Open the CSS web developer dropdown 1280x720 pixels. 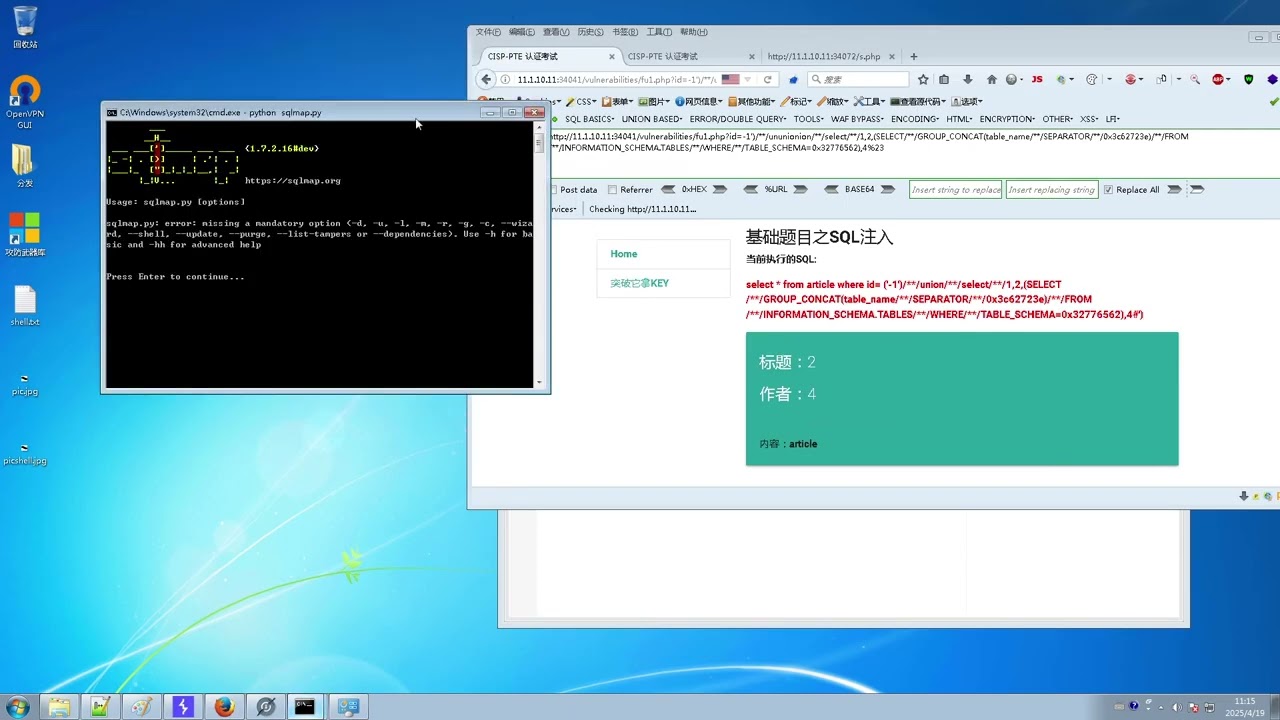pos(581,101)
